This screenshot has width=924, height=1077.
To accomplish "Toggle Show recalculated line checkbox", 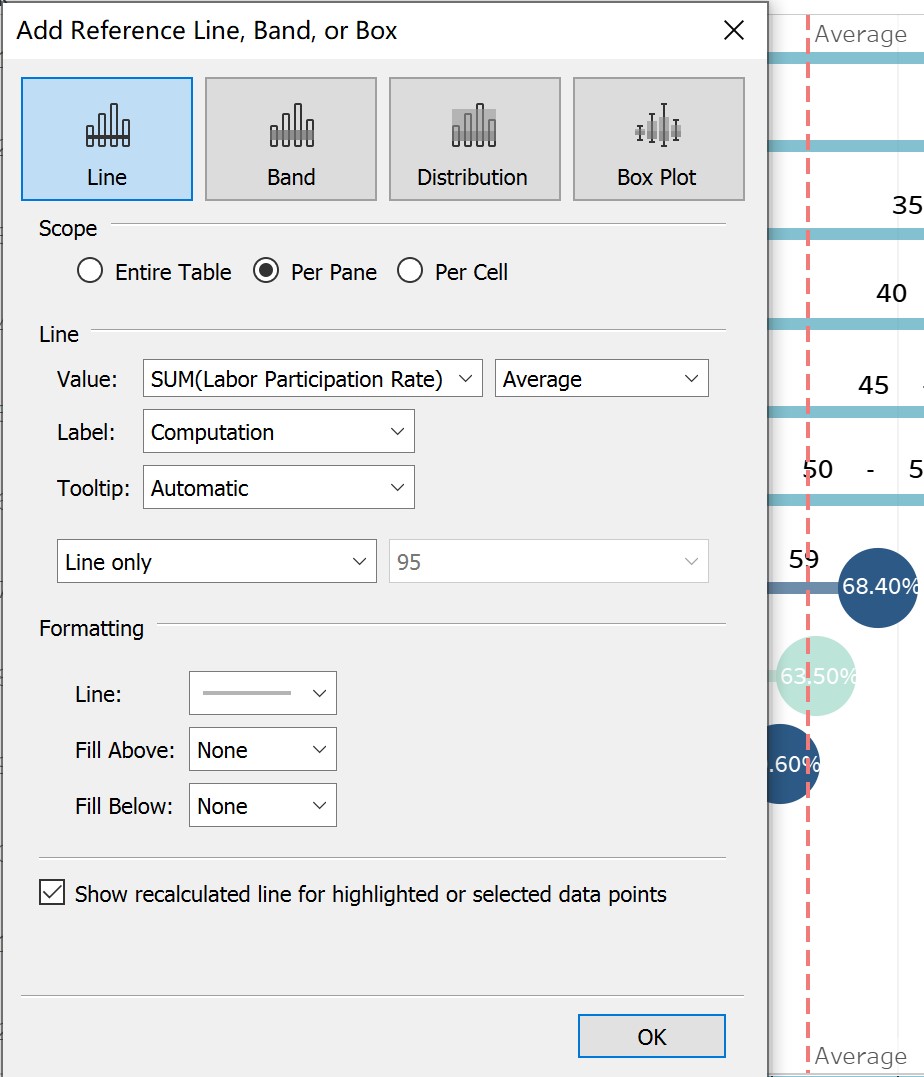I will pyautogui.click(x=52, y=893).
